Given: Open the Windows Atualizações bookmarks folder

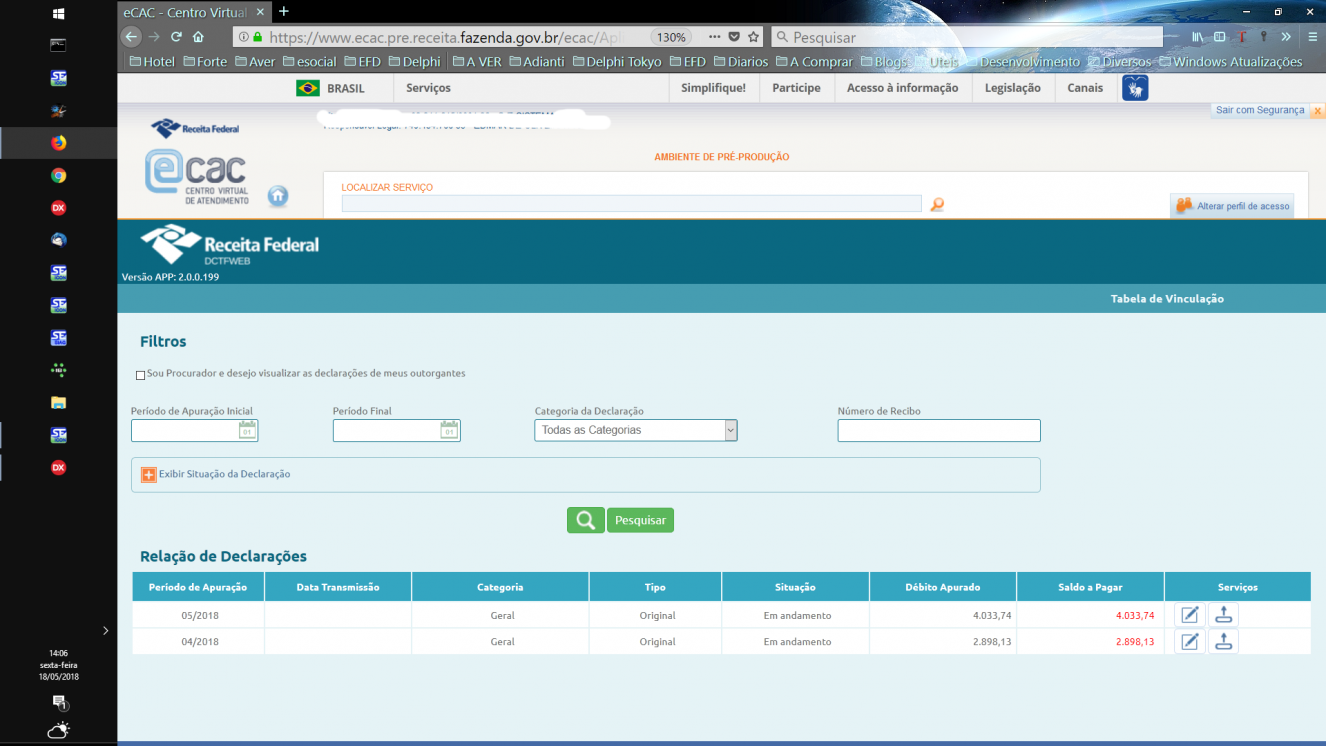Looking at the screenshot, I should [1230, 62].
